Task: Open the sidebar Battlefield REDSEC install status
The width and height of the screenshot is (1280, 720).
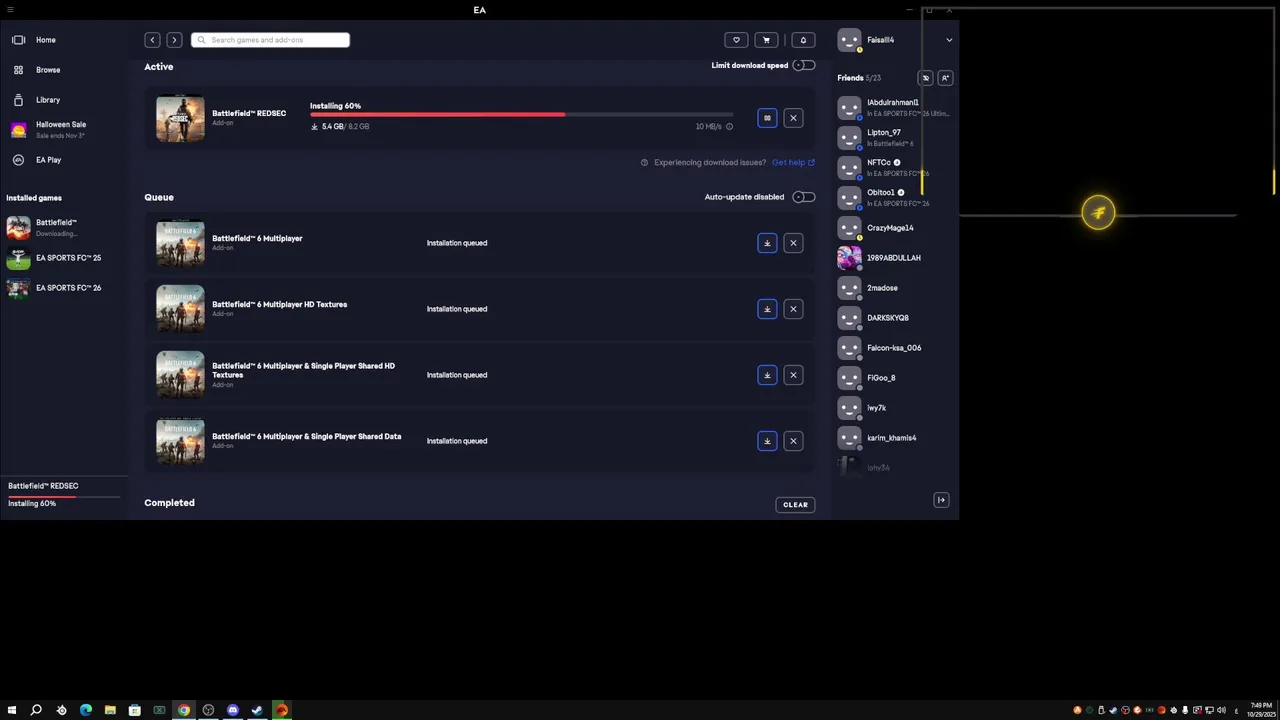Action: pos(63,494)
